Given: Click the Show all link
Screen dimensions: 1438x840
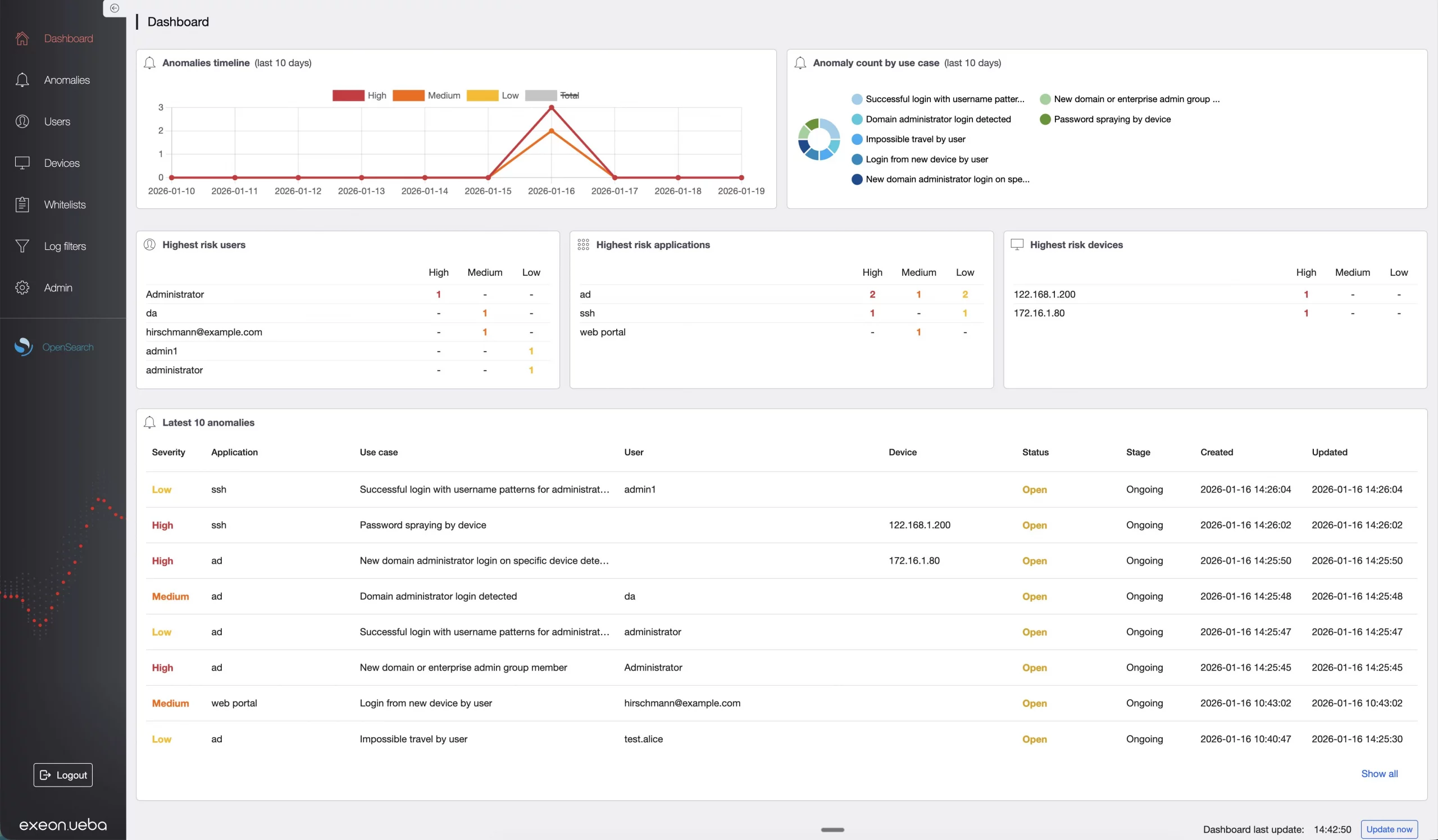Looking at the screenshot, I should coord(1378,773).
